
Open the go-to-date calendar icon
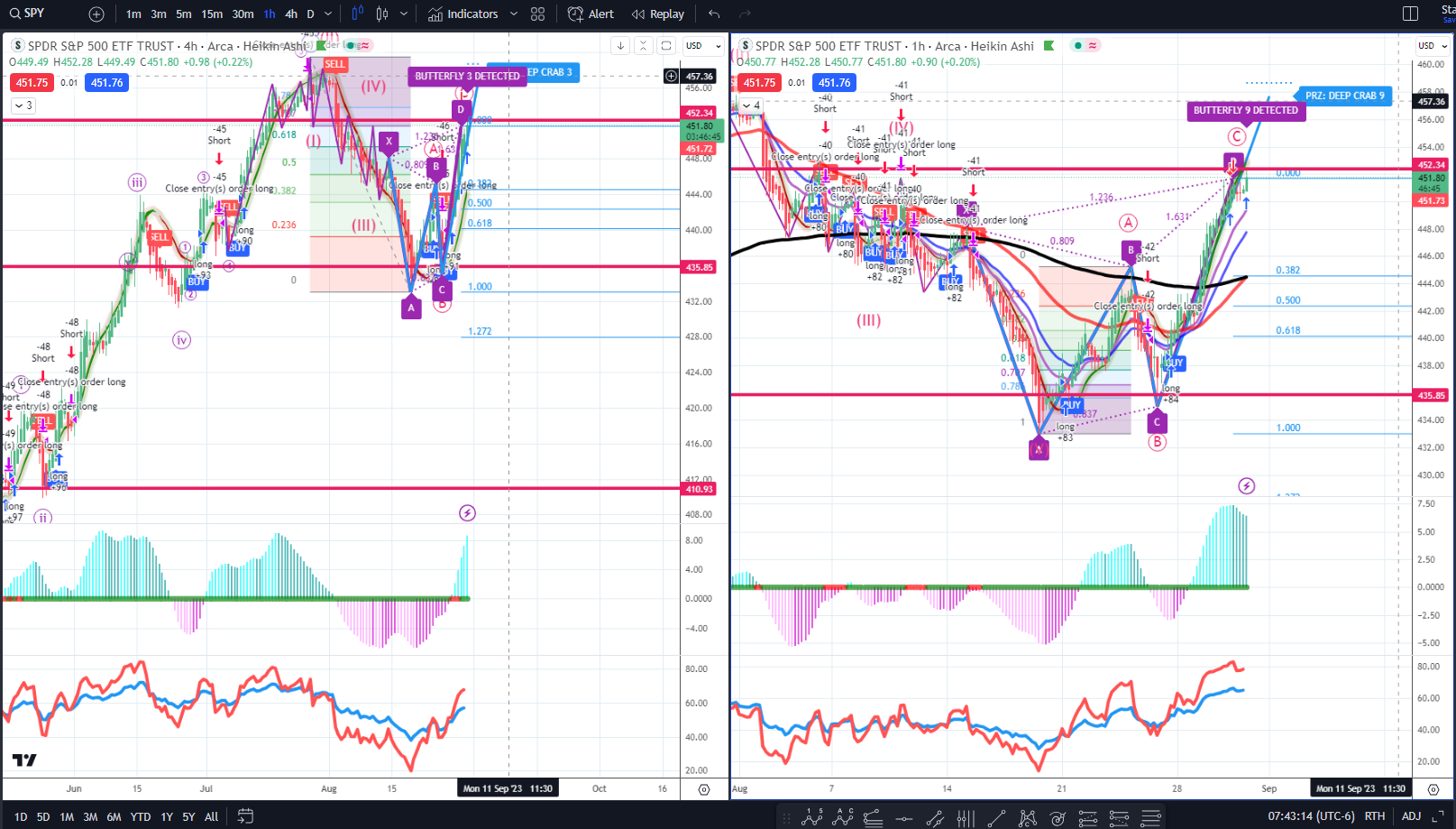pyautogui.click(x=245, y=816)
